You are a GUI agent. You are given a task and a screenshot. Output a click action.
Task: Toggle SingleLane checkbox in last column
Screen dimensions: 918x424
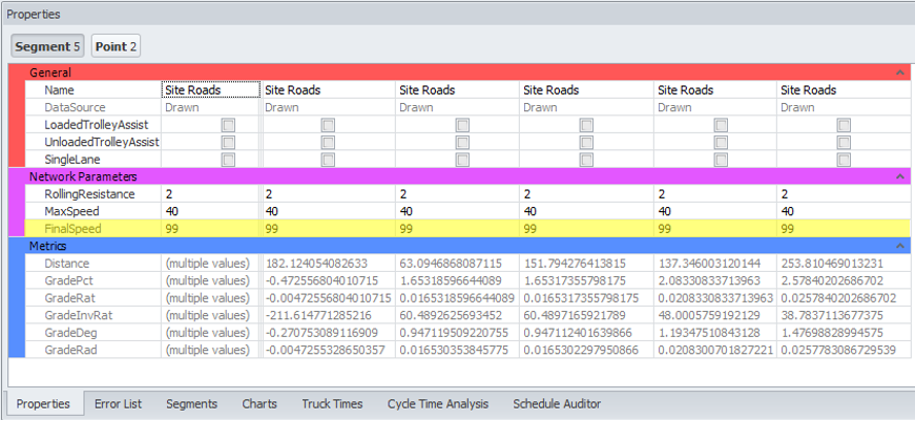(x=844, y=159)
